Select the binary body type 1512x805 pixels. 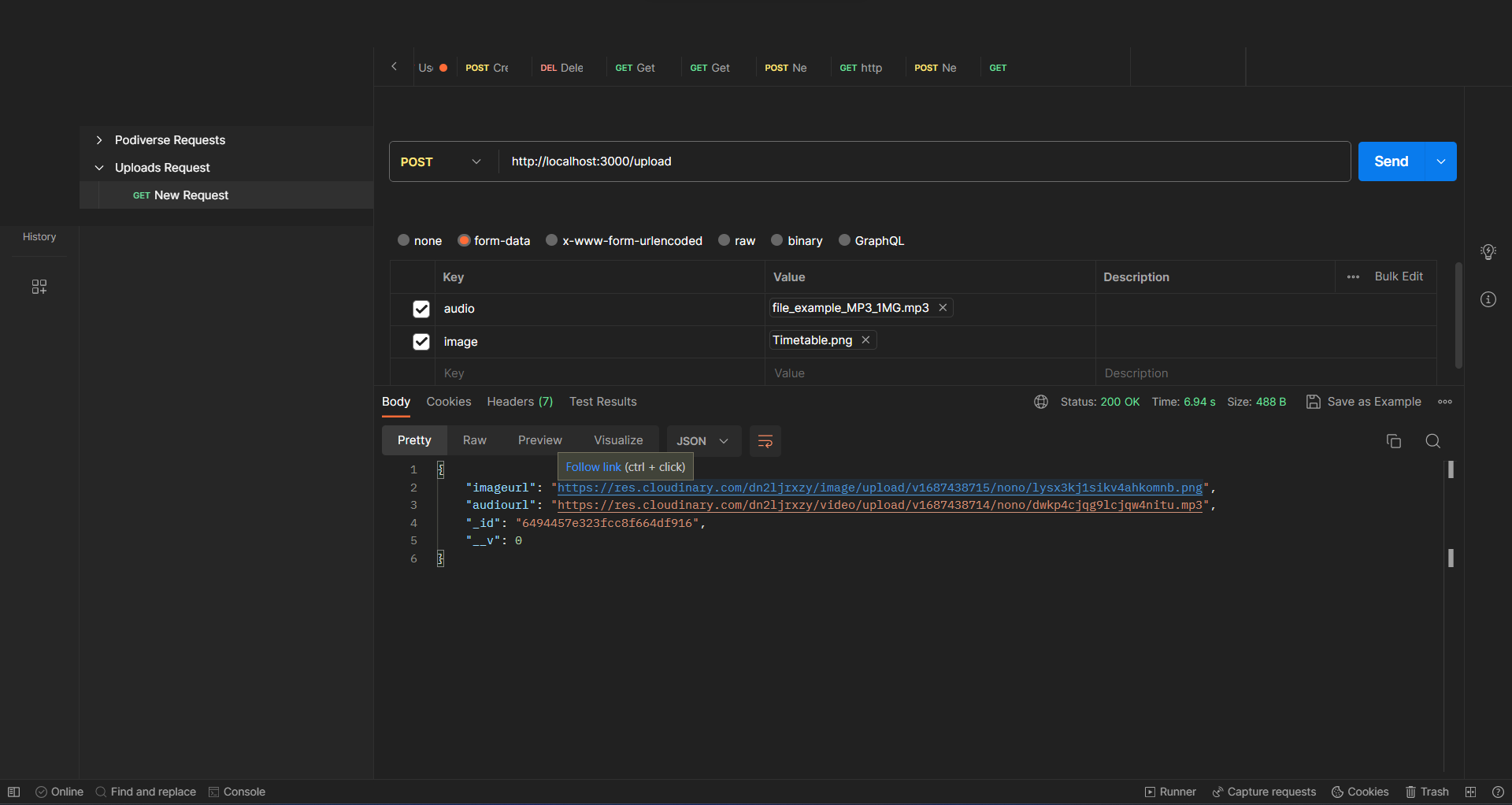coord(777,240)
